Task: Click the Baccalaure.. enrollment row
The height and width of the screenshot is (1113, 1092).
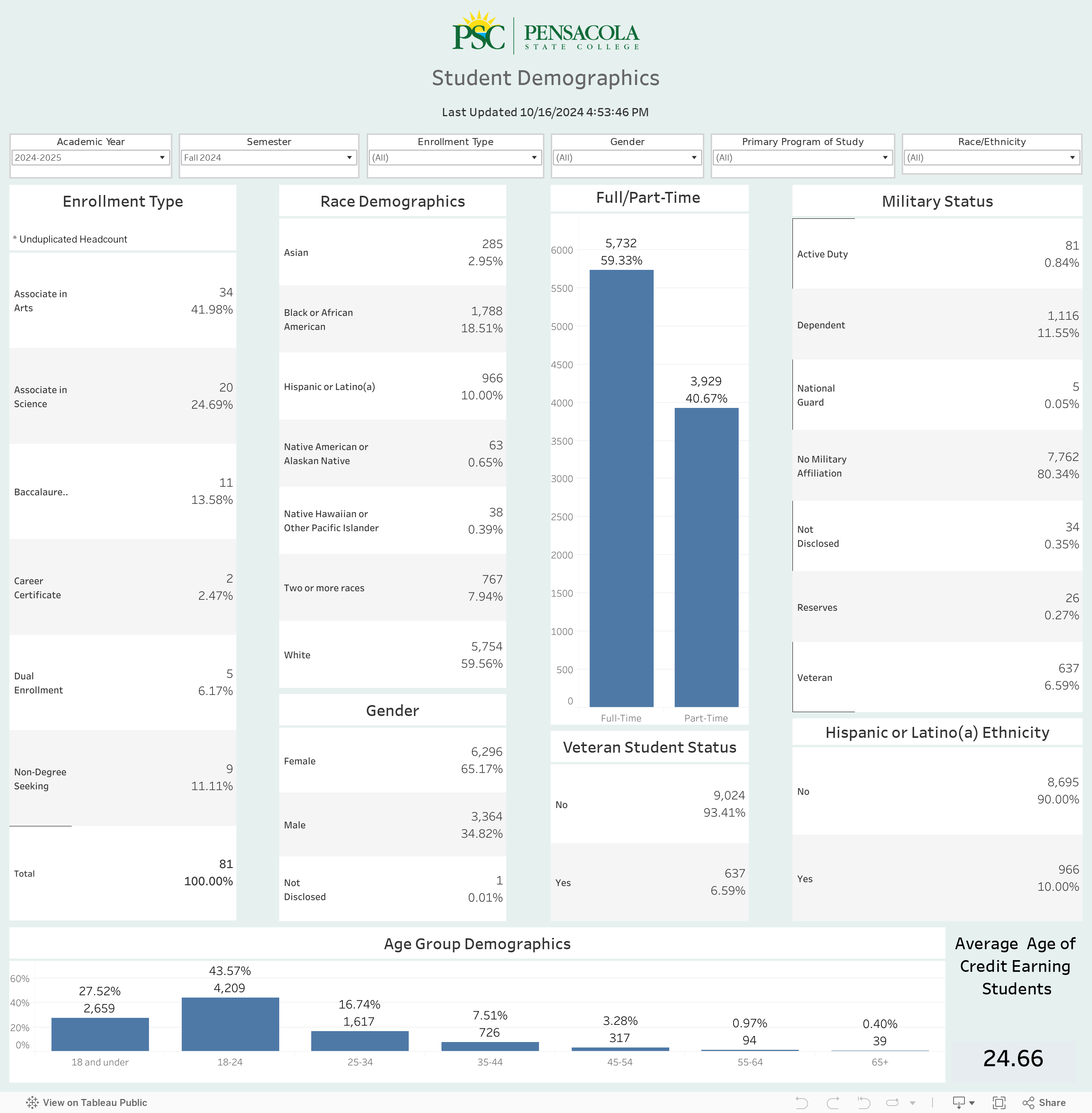Action: point(123,491)
